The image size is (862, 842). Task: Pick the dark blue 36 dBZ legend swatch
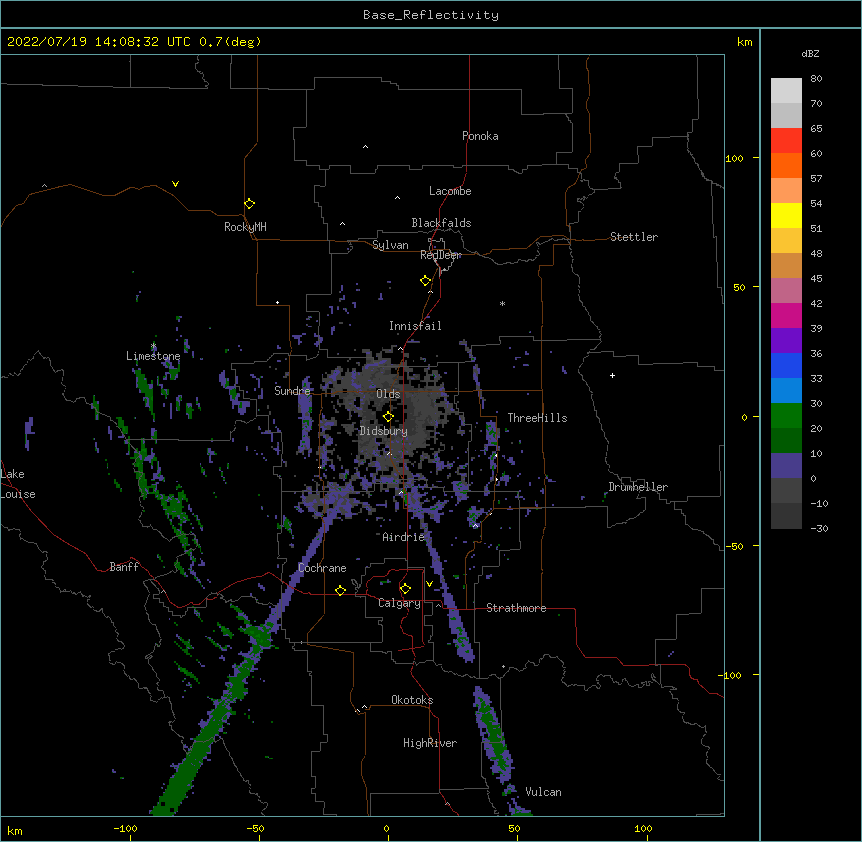point(786,365)
